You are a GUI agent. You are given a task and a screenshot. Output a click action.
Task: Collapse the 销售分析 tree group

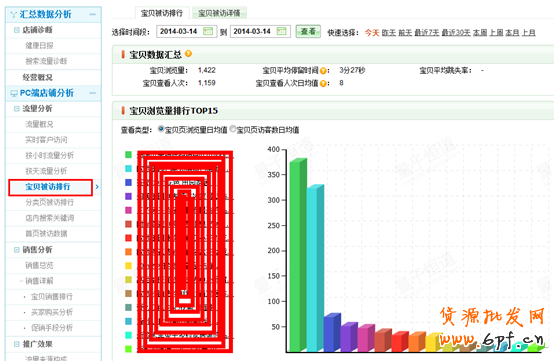pos(16,250)
